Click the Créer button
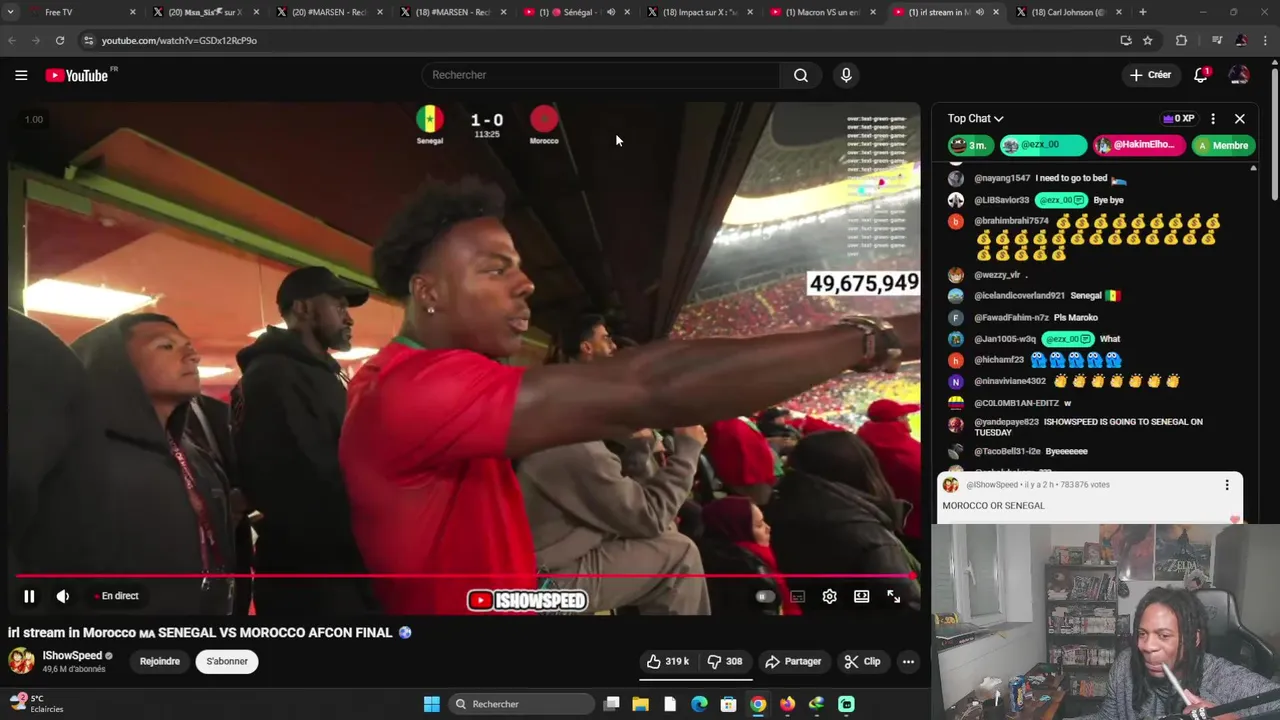Viewport: 1280px width, 720px height. (x=1150, y=75)
